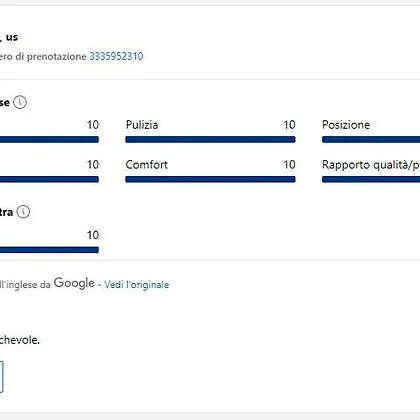Click the "us" country text
Image resolution: width=420 pixels, height=420 pixels.
[12, 37]
